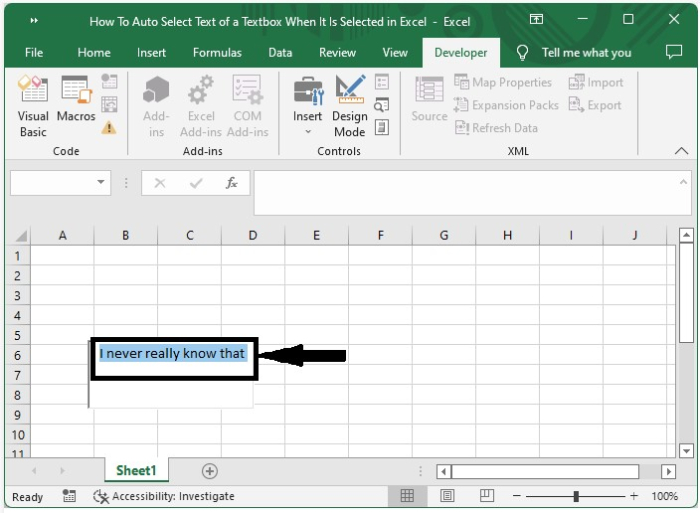Image resolution: width=700 pixels, height=513 pixels.
Task: Switch to the Formulas tab
Action: [x=217, y=53]
